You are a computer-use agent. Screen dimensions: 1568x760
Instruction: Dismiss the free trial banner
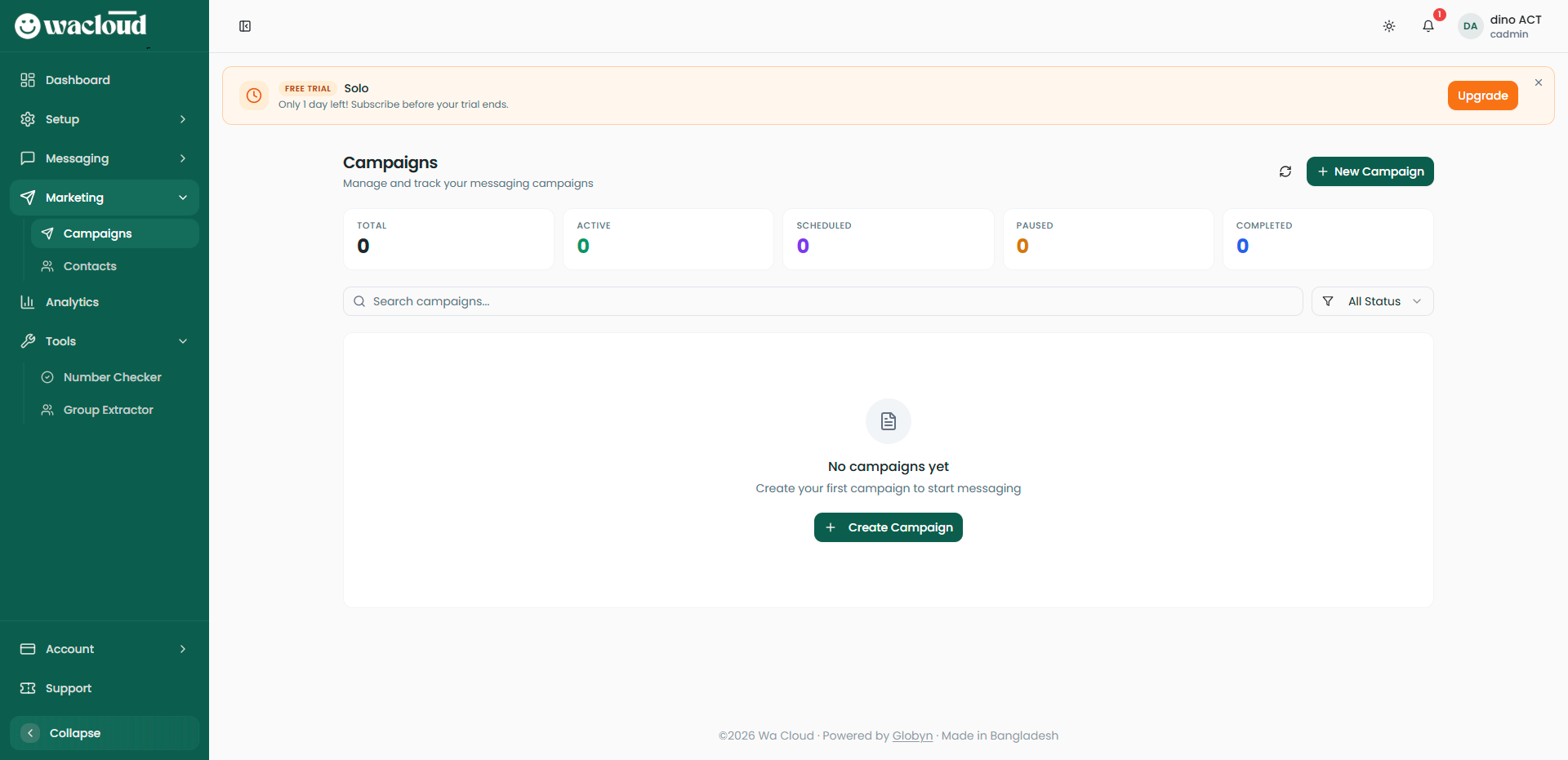click(1538, 82)
